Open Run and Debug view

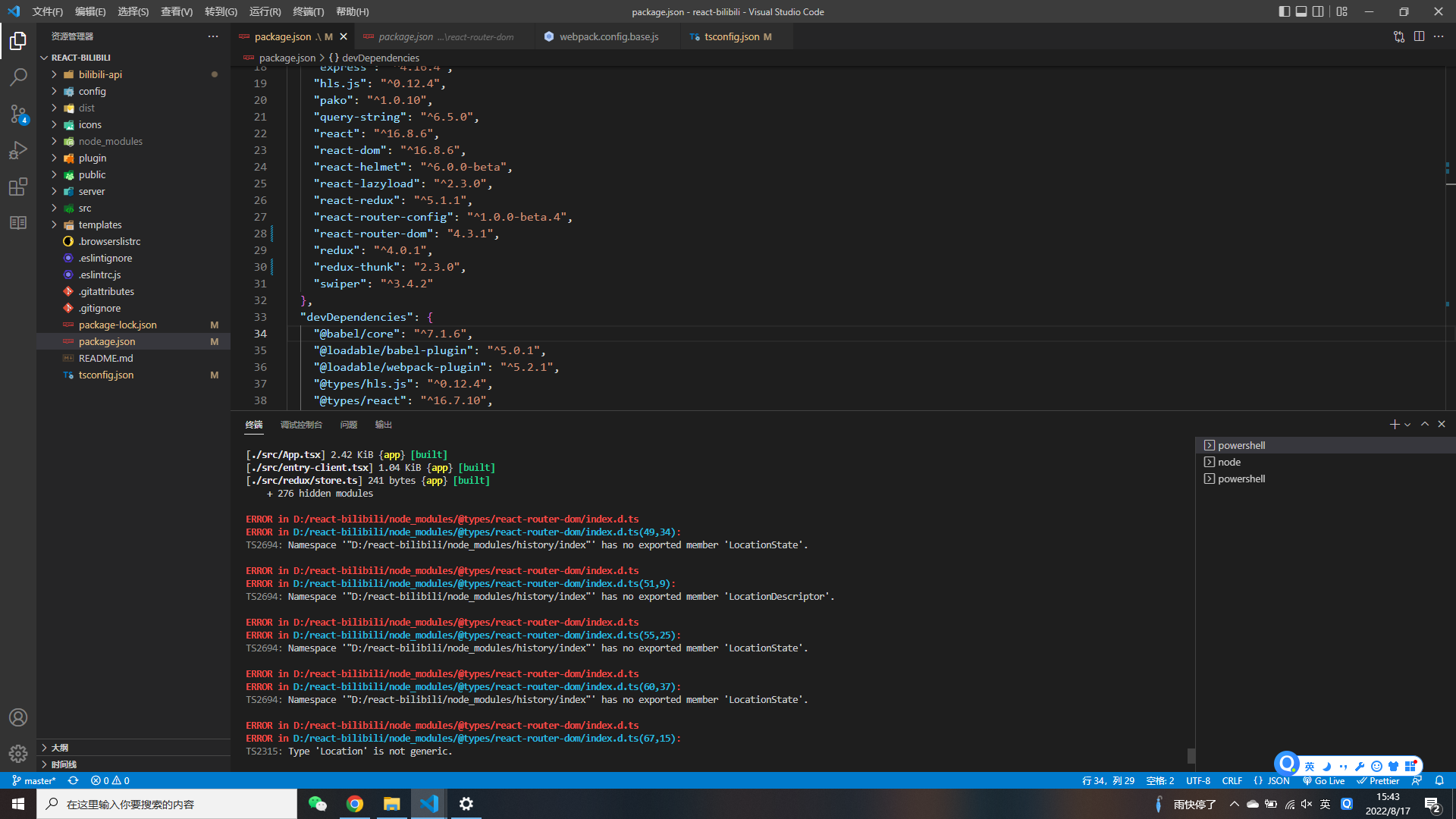[18, 150]
